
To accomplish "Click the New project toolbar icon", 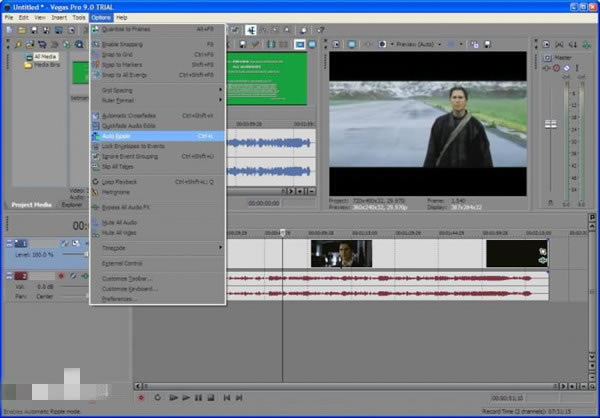I will tap(9, 30).
